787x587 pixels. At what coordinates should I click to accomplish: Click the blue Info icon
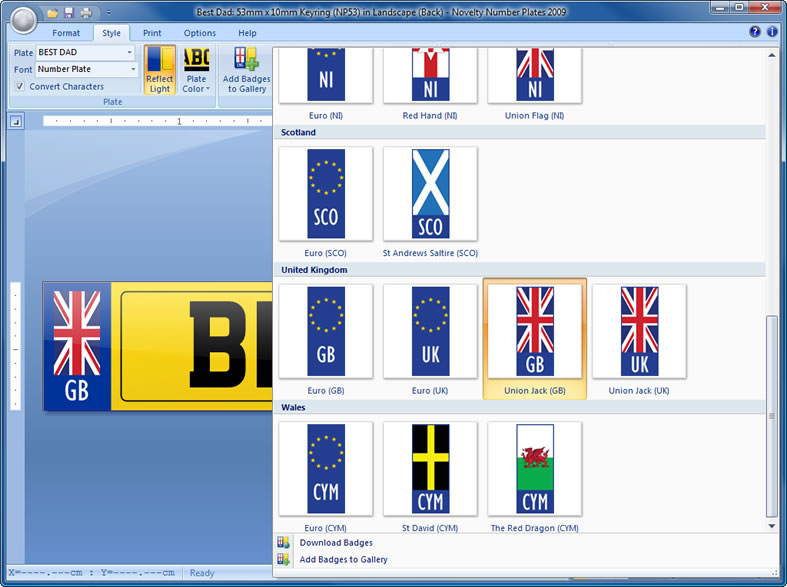click(772, 32)
